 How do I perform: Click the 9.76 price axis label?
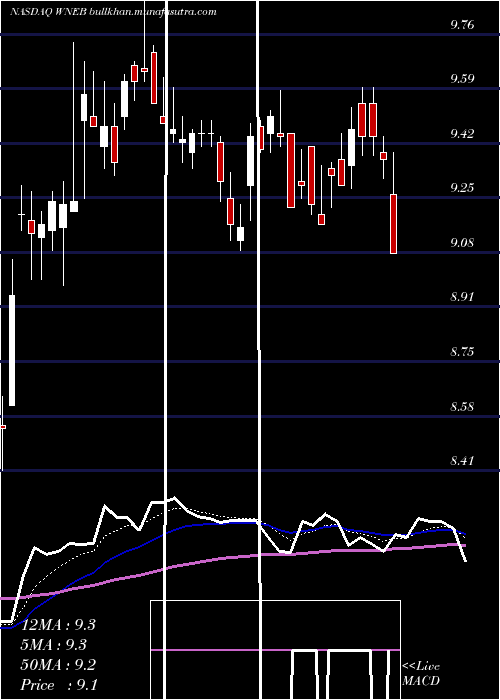point(462,25)
